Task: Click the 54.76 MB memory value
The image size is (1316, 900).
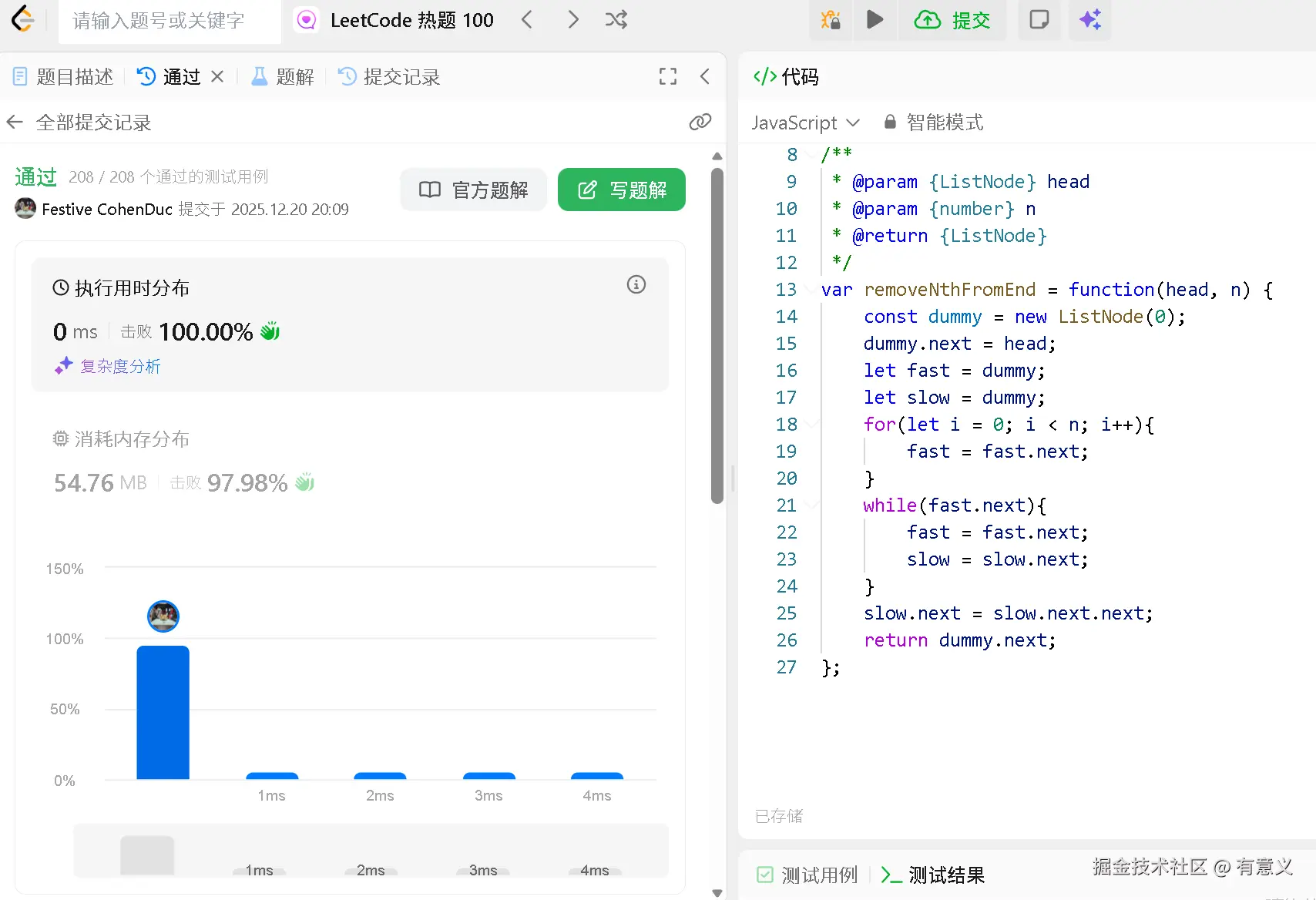Action: [100, 483]
